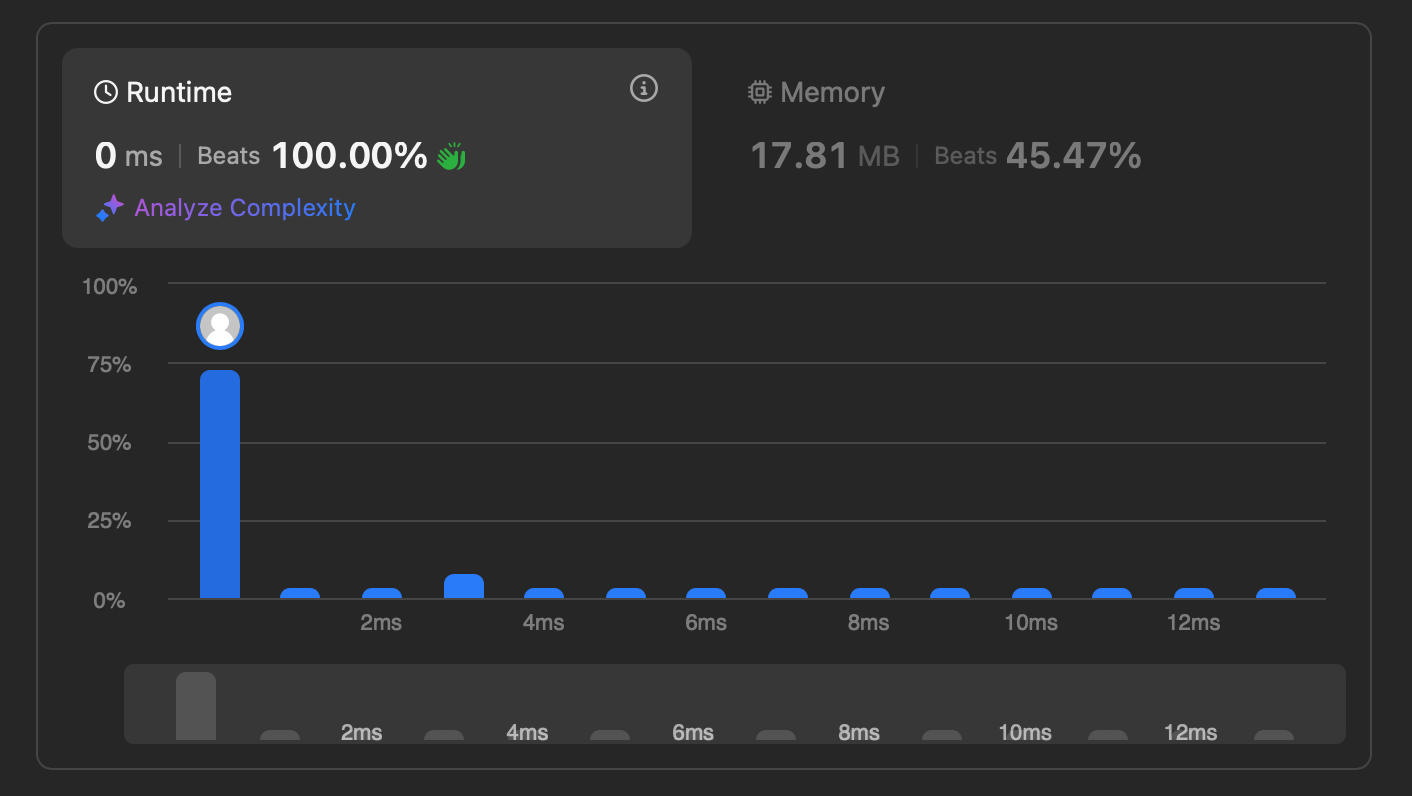
Task: Click the chip icon beside Memory
Action: (x=760, y=93)
